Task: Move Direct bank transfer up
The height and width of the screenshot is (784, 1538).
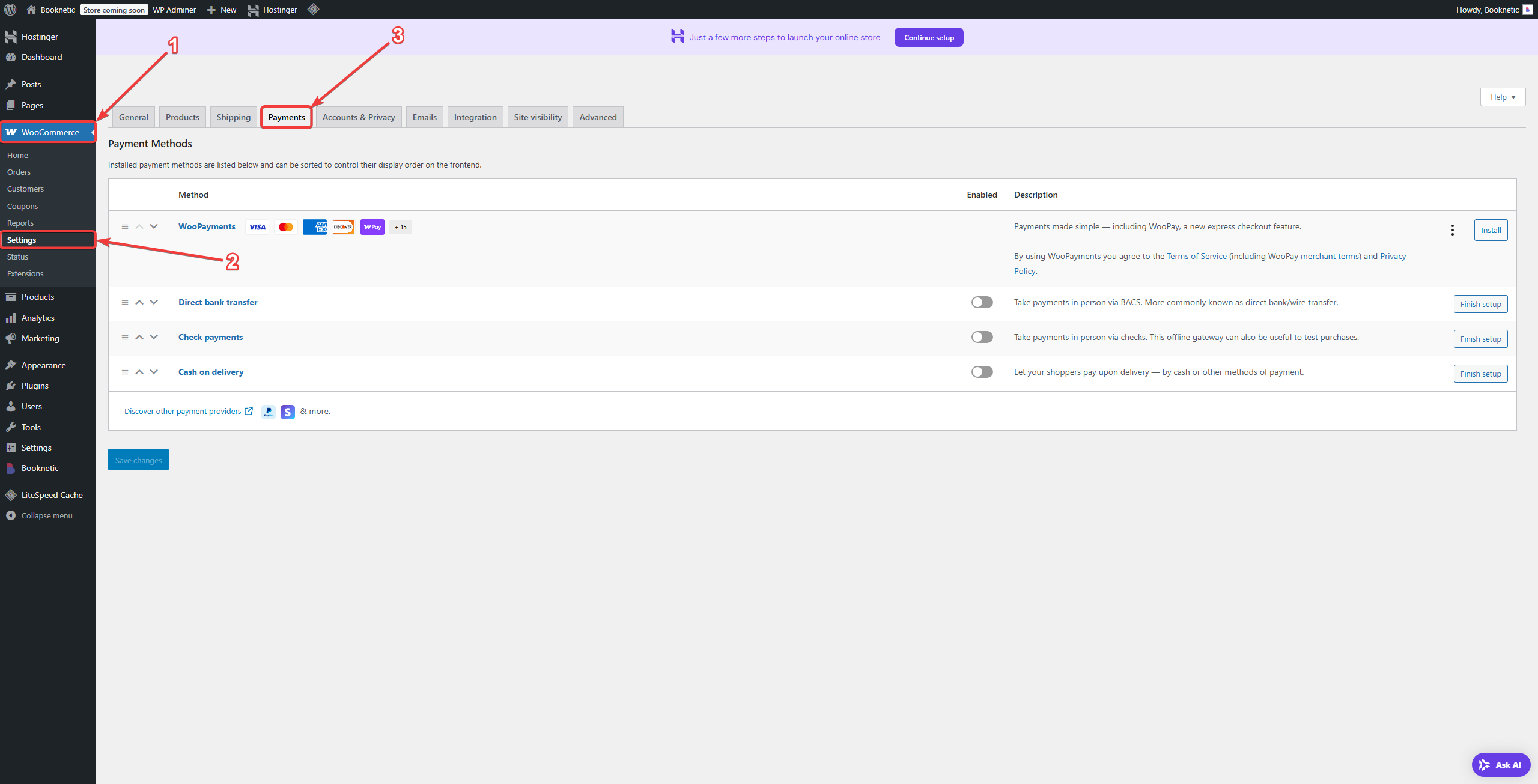Action: point(139,302)
